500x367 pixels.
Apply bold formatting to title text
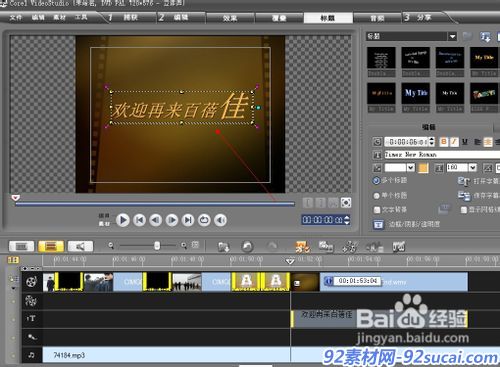coord(444,142)
